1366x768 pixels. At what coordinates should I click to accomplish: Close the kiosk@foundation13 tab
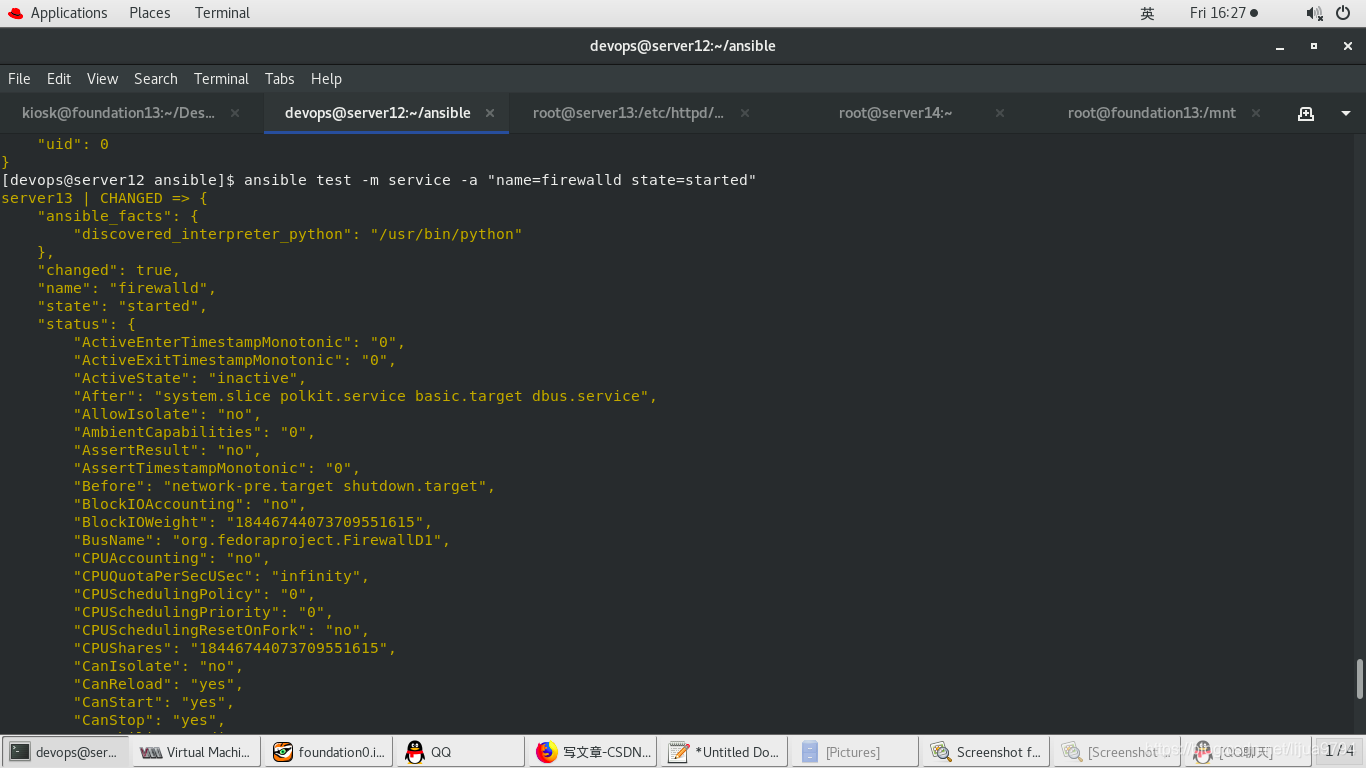point(235,113)
